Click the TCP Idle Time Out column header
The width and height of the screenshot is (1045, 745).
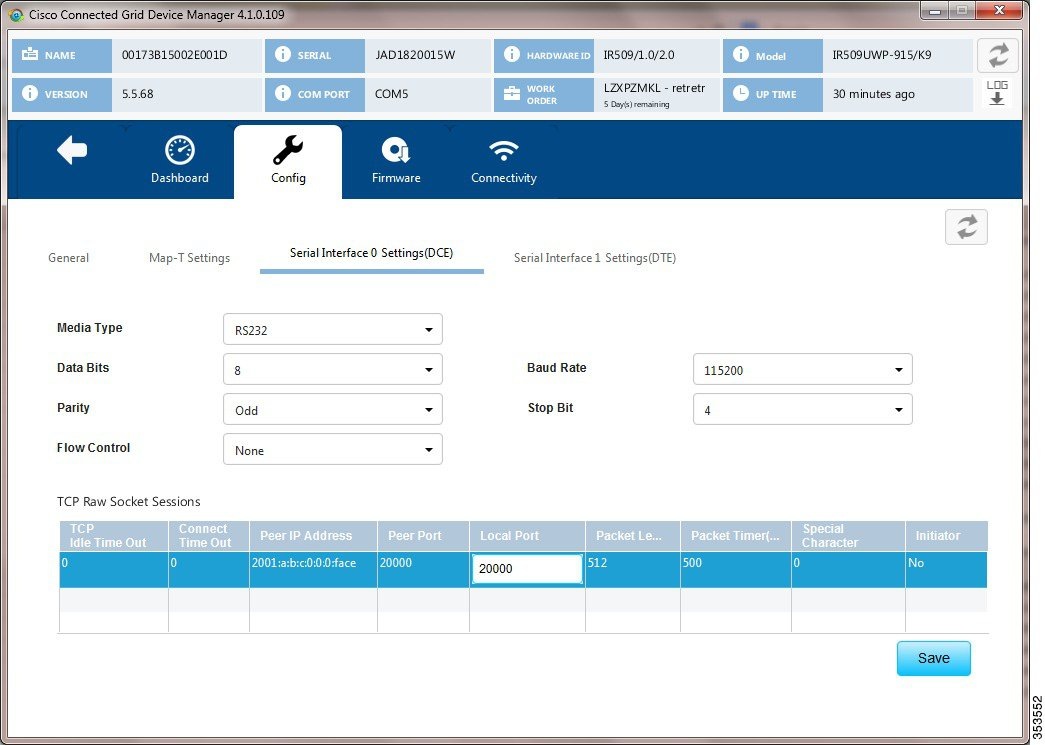point(114,536)
